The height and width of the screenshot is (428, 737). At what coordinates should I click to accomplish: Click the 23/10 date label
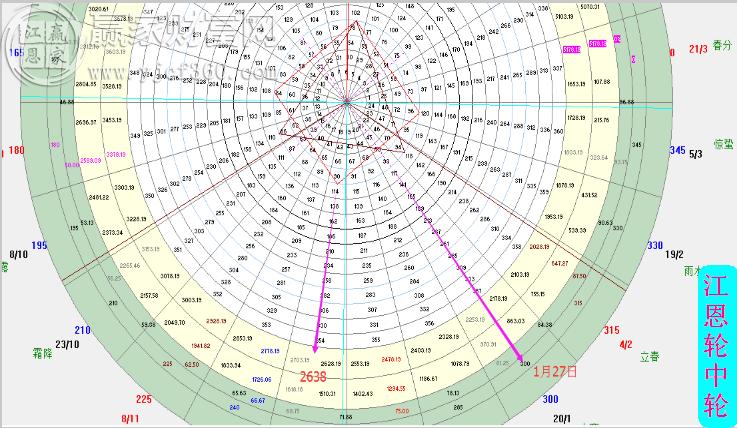68,344
